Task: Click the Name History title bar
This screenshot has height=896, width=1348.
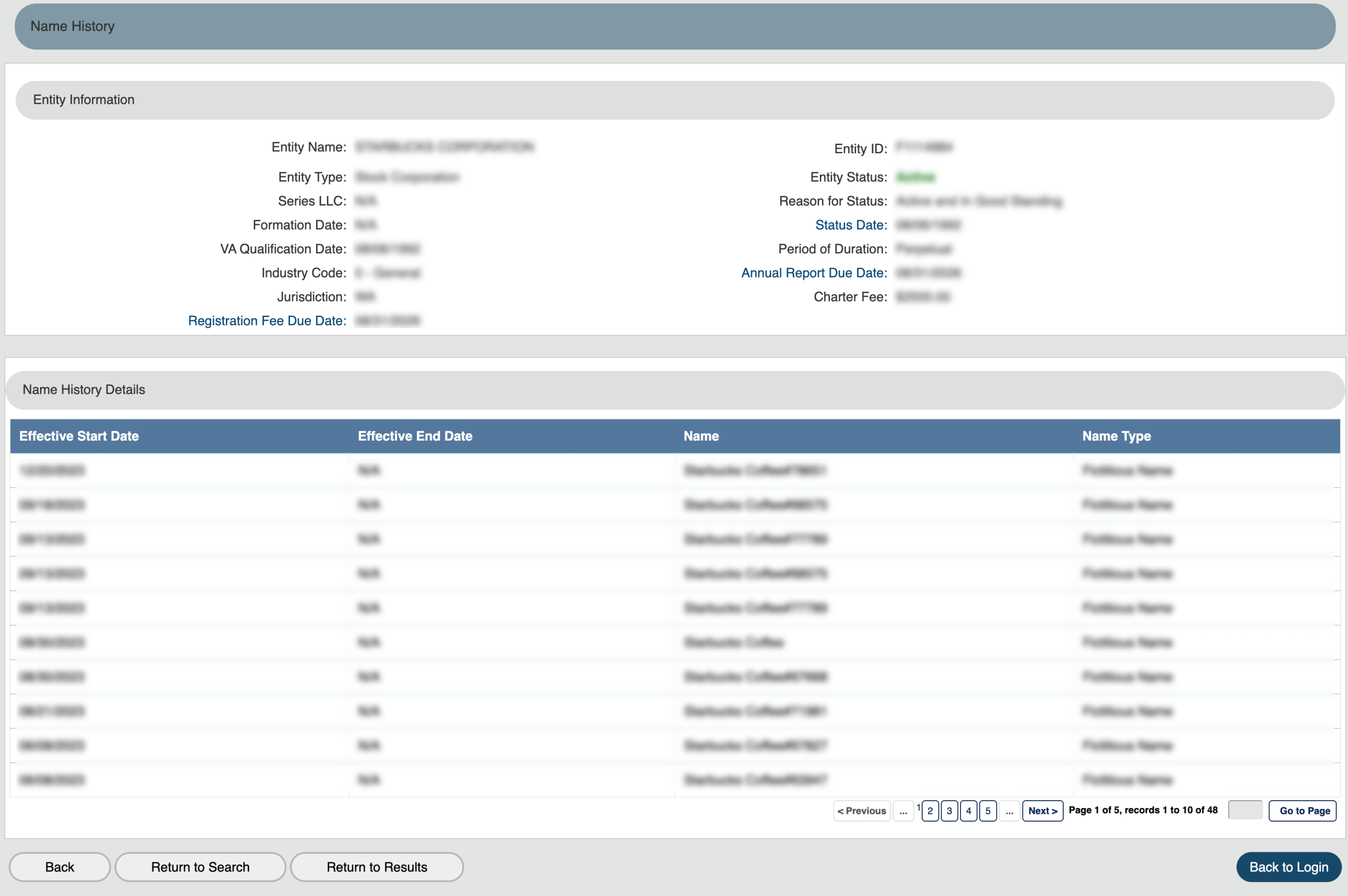Action: point(675,26)
